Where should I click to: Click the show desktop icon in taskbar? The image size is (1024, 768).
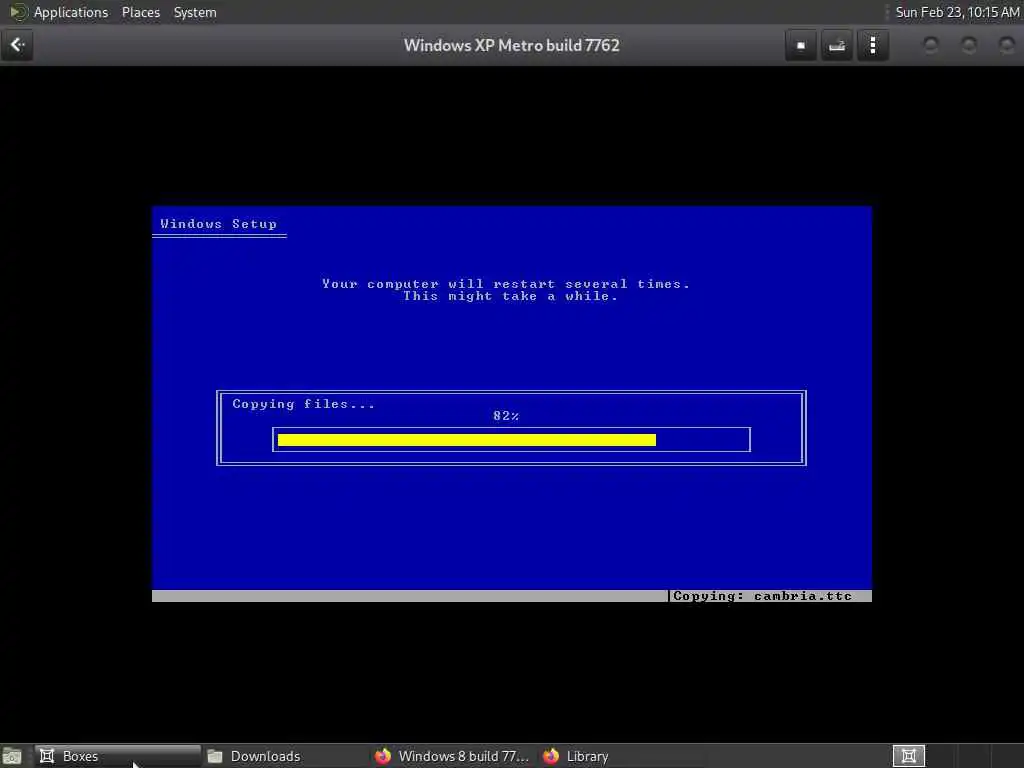[12, 756]
